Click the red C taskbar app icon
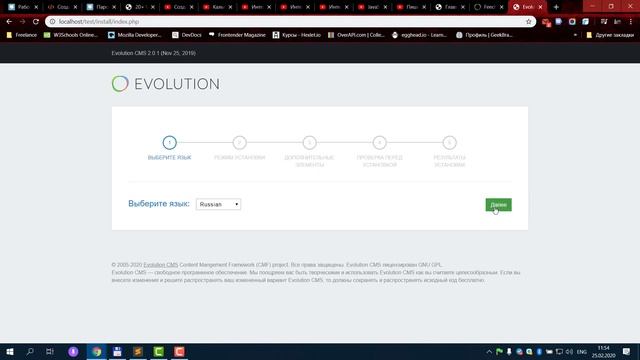Image resolution: width=640 pixels, height=360 pixels. (x=179, y=351)
